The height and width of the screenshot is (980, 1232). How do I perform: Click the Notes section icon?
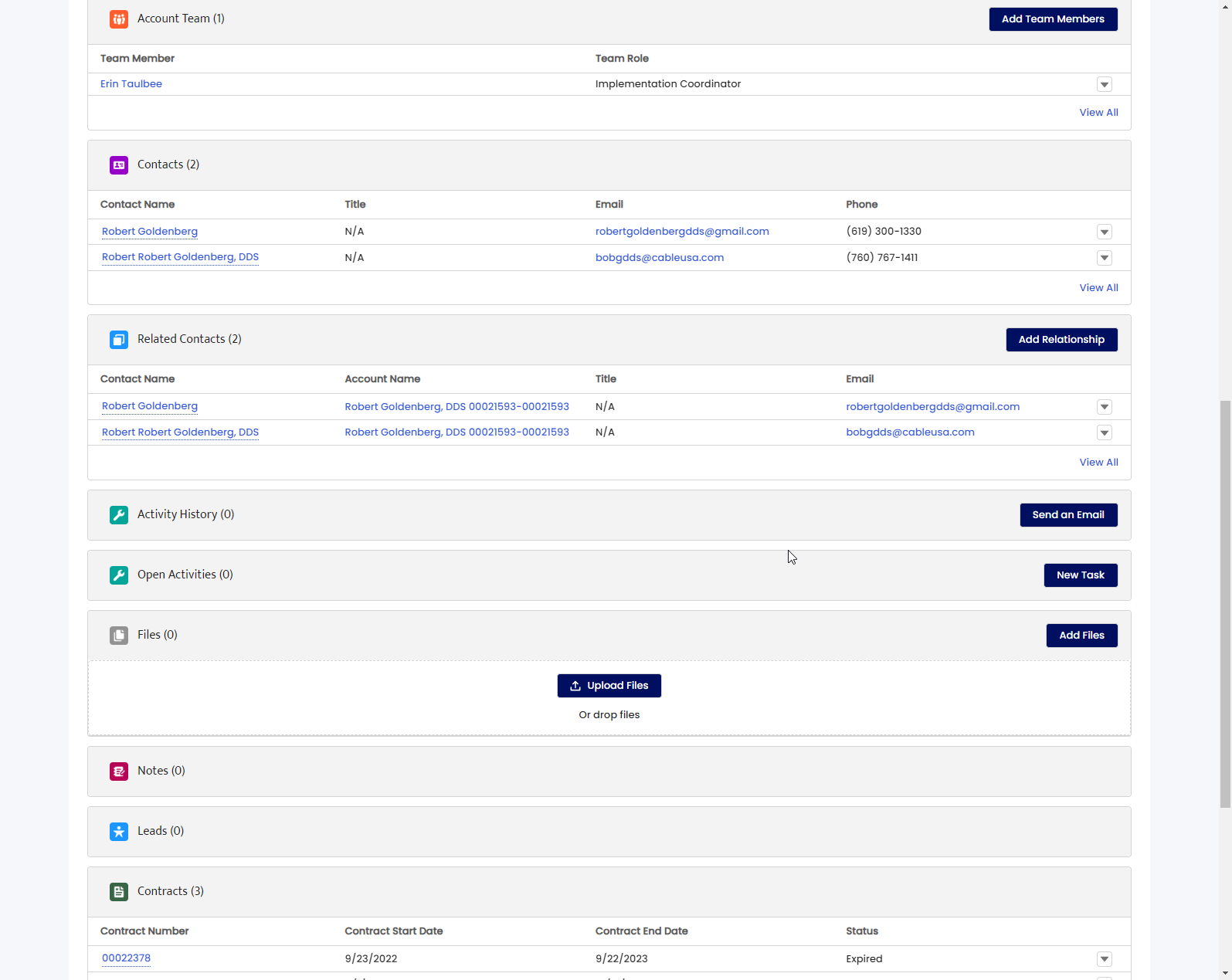119,771
